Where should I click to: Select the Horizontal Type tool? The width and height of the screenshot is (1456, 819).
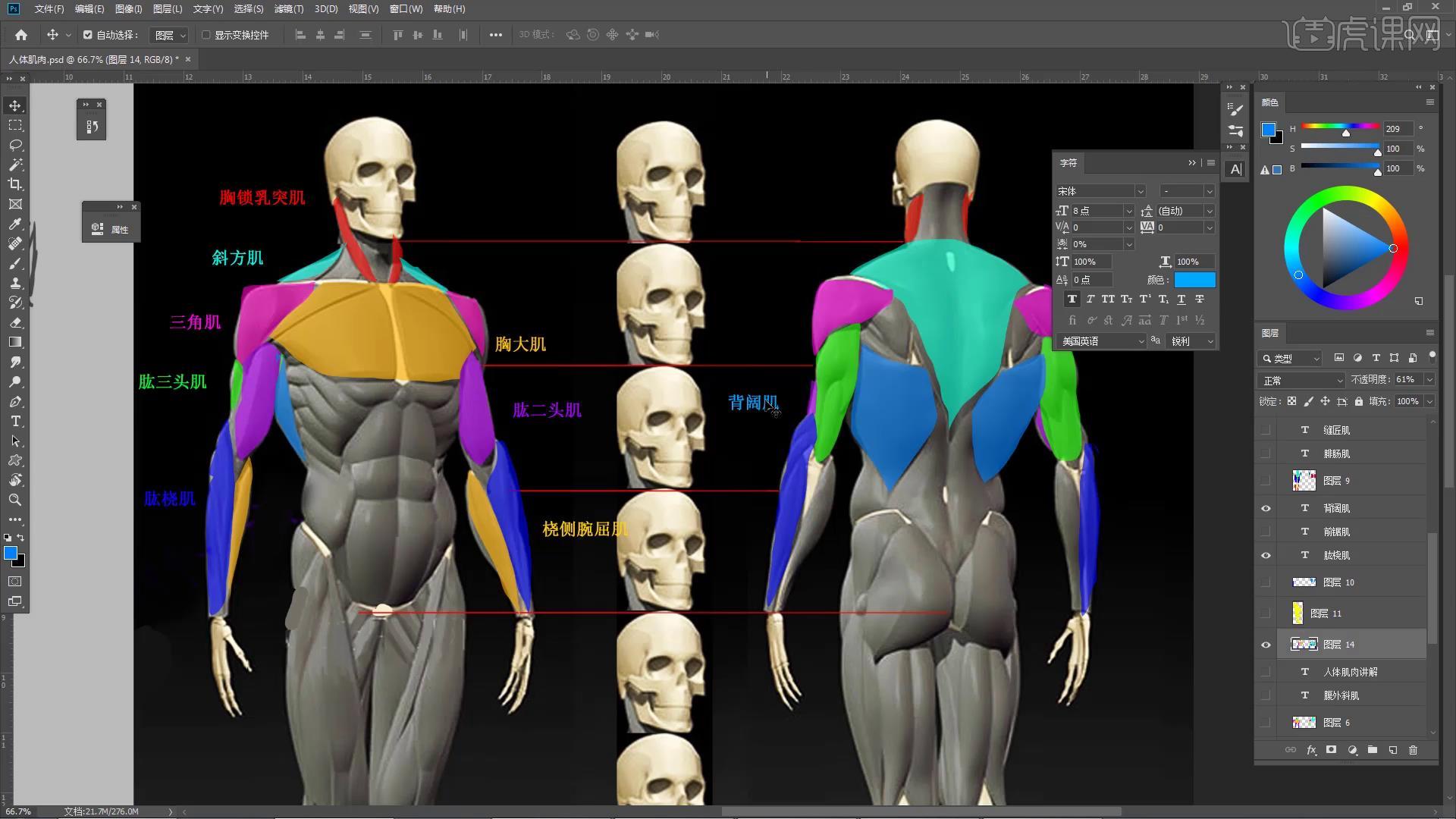(x=15, y=421)
